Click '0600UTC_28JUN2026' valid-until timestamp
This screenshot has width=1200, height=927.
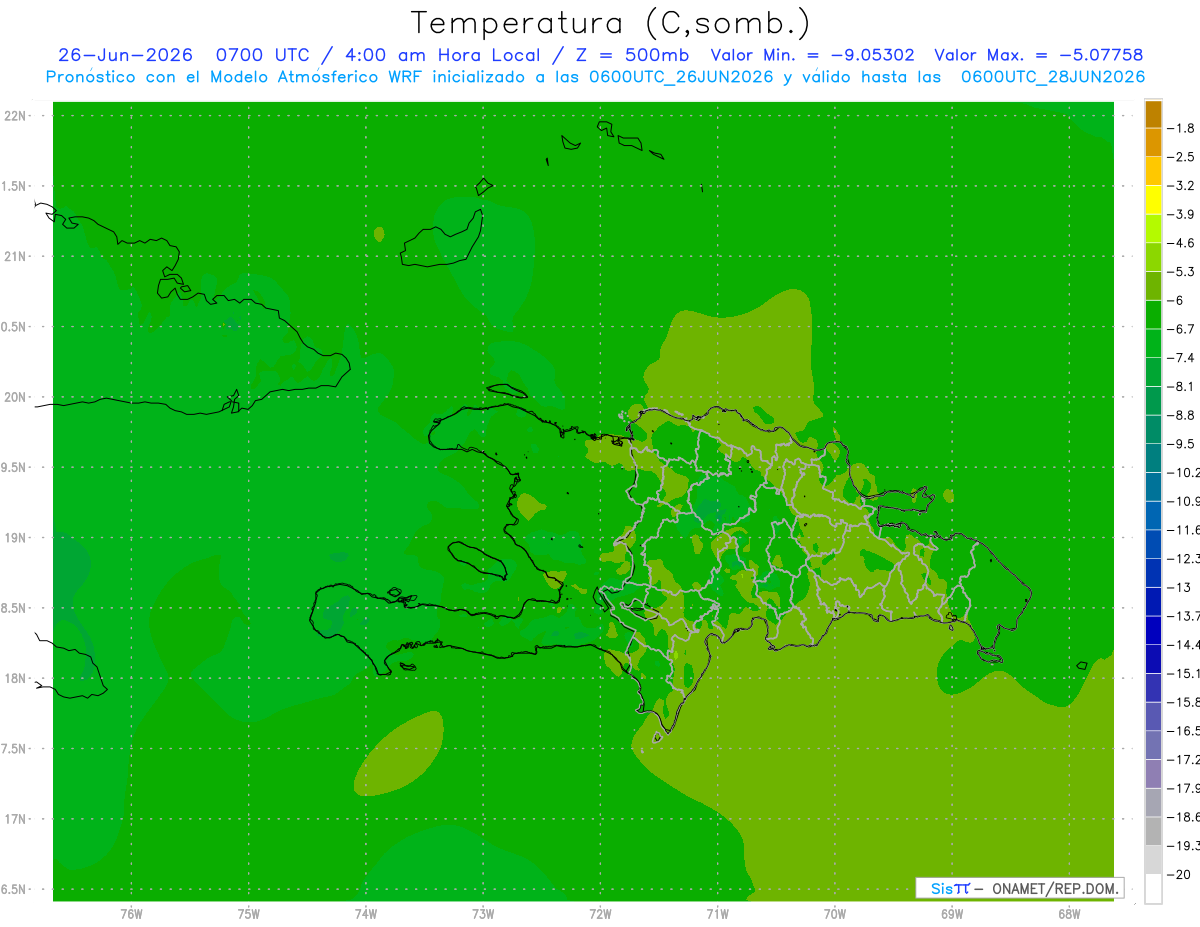1053,77
